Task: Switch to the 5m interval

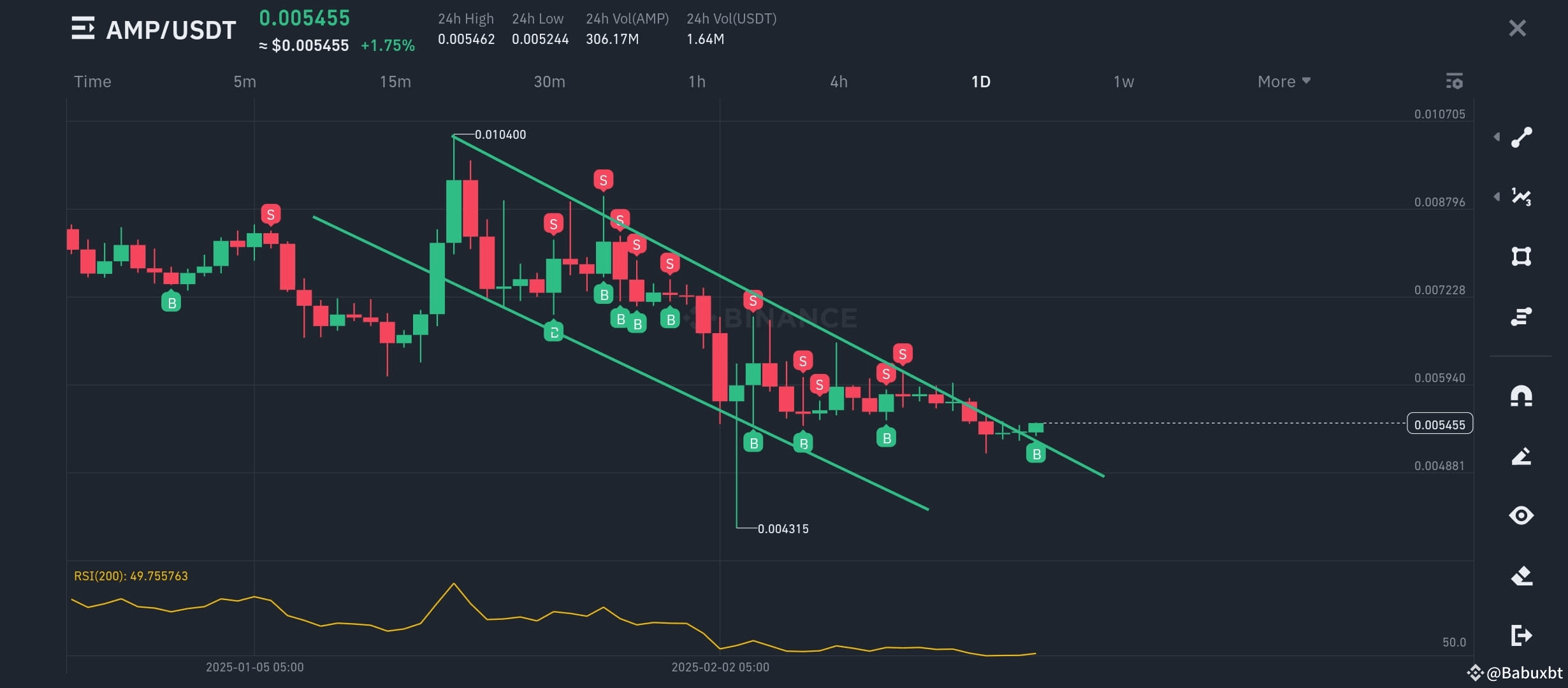Action: point(245,82)
